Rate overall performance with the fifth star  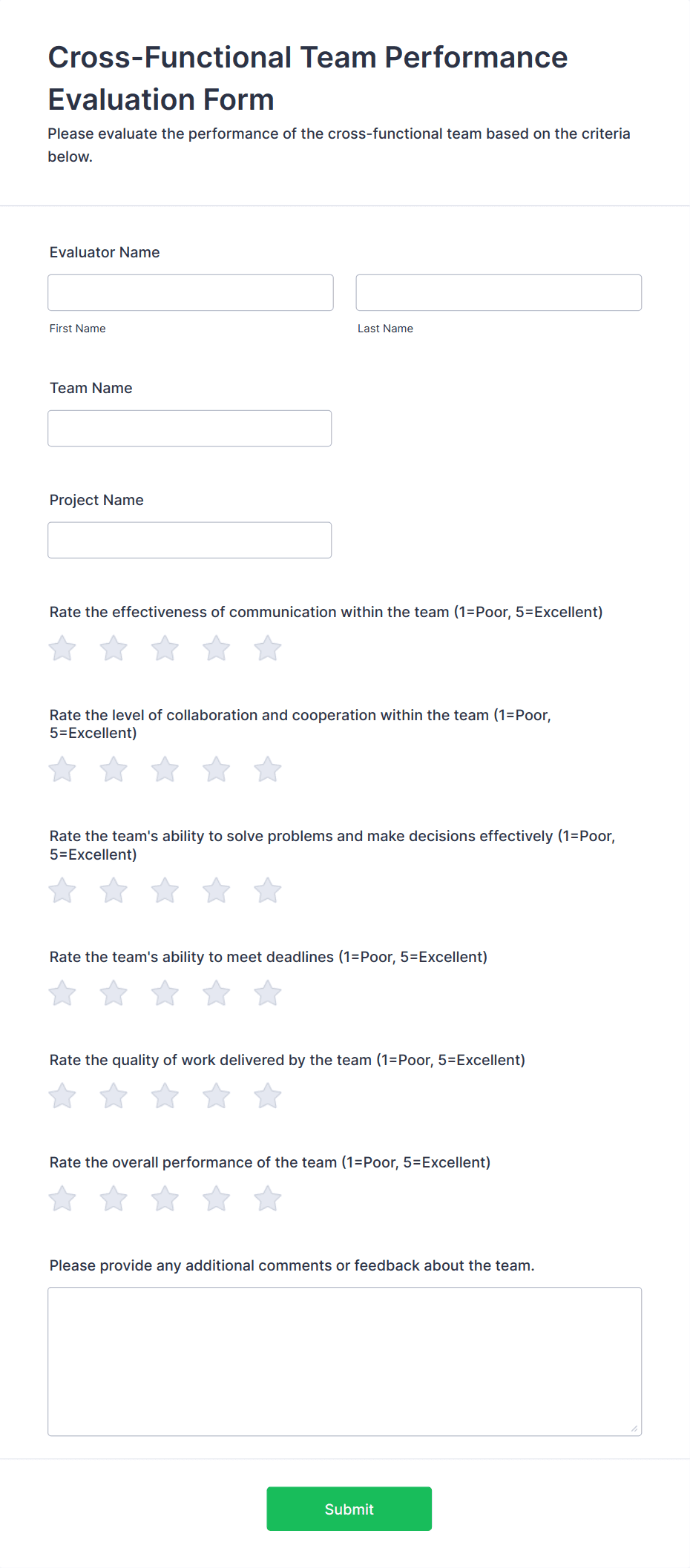tap(267, 1198)
